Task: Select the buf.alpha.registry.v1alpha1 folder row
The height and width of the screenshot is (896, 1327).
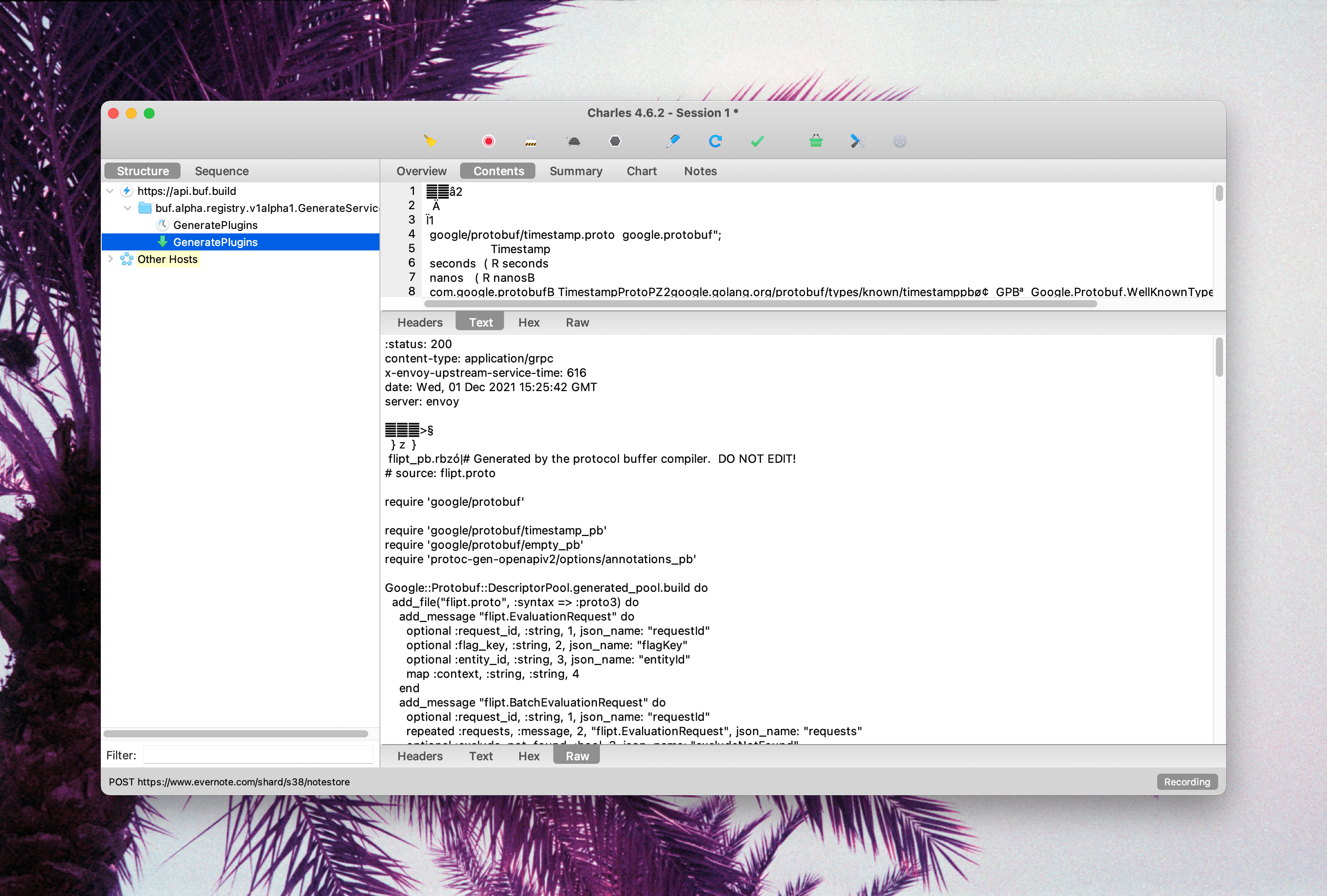Action: click(241, 208)
